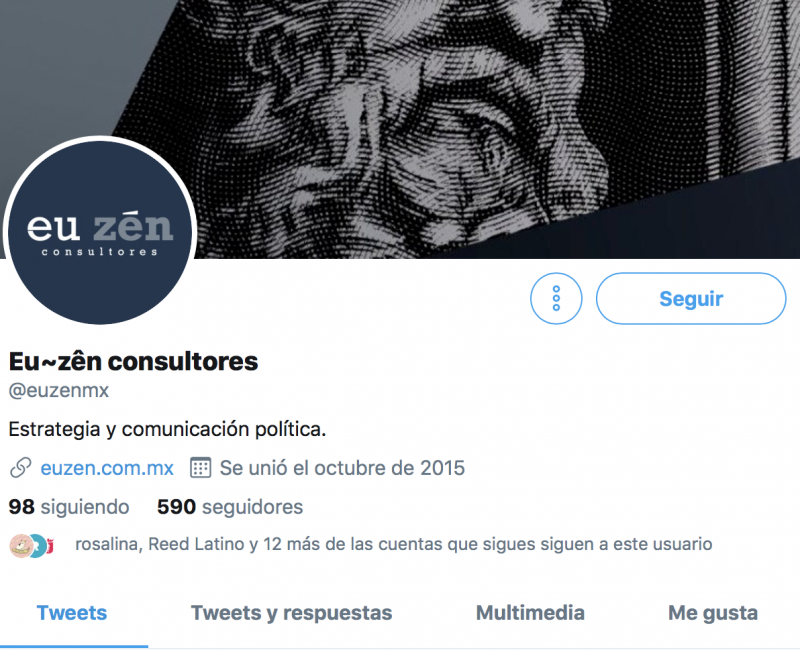The width and height of the screenshot is (800, 652).
Task: Click the Eu~zên consultores display name
Action: click(133, 361)
